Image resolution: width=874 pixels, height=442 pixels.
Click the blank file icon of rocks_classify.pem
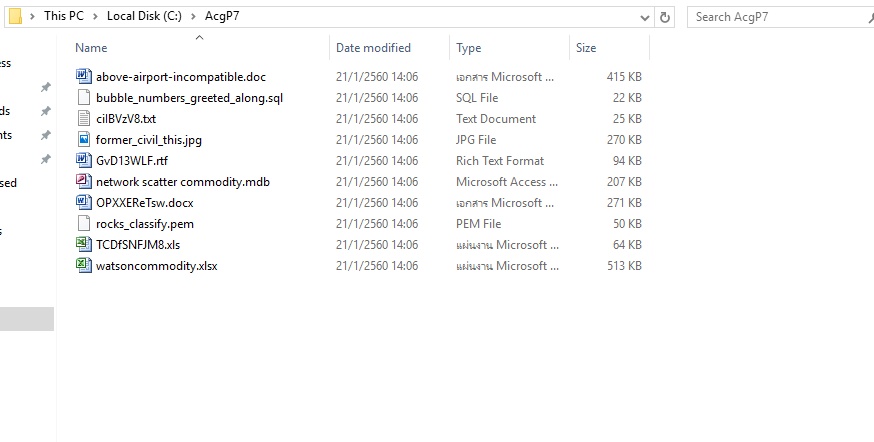point(84,223)
